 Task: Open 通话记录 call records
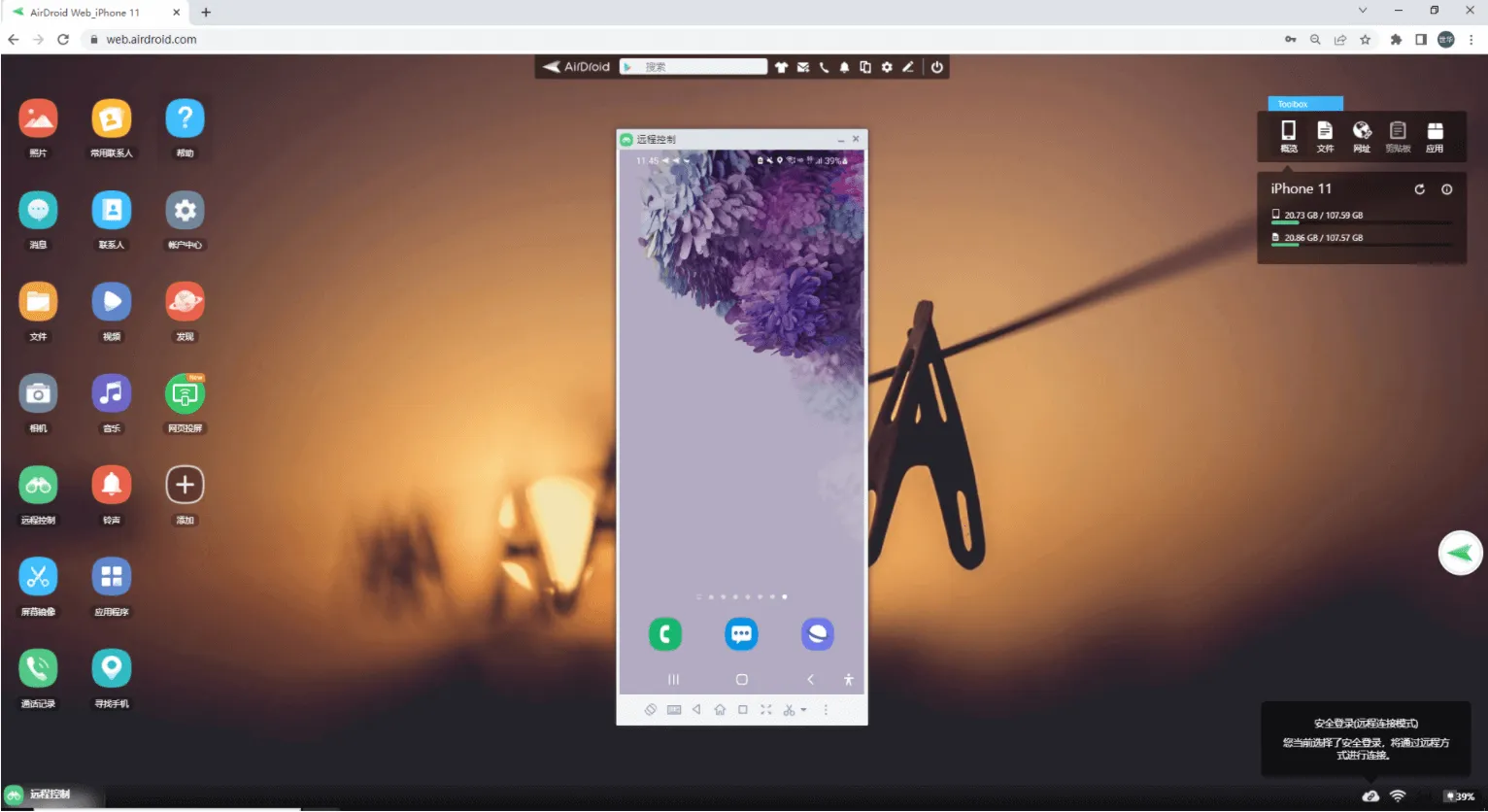tap(38, 667)
